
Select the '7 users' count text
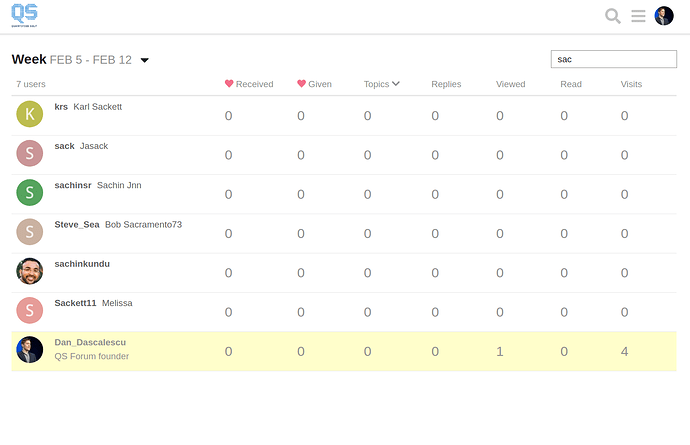[31, 84]
